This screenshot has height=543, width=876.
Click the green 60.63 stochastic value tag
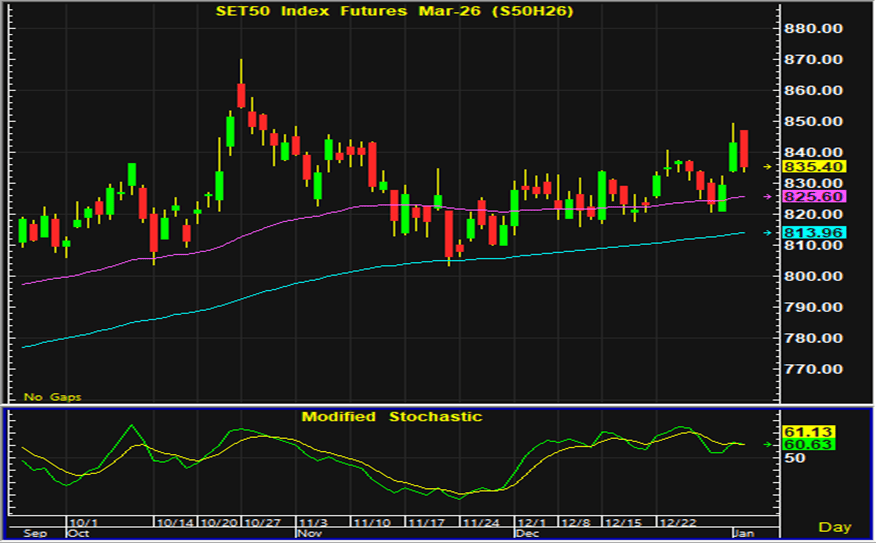point(805,444)
